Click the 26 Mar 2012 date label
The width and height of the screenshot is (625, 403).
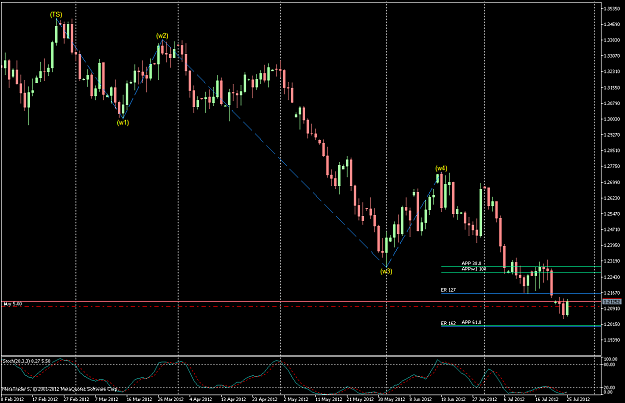171,399
